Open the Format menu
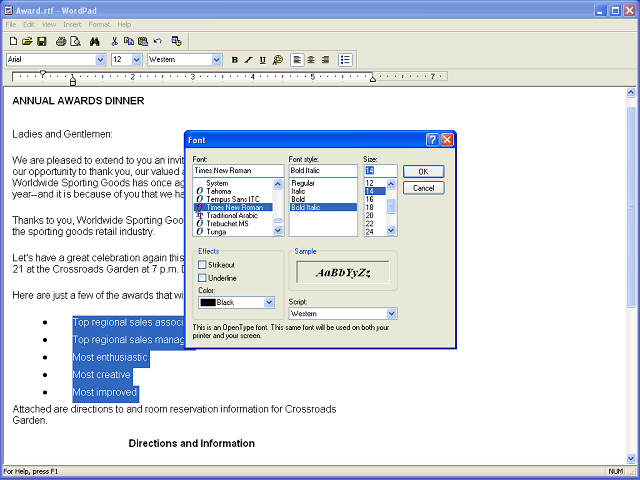 (99, 24)
